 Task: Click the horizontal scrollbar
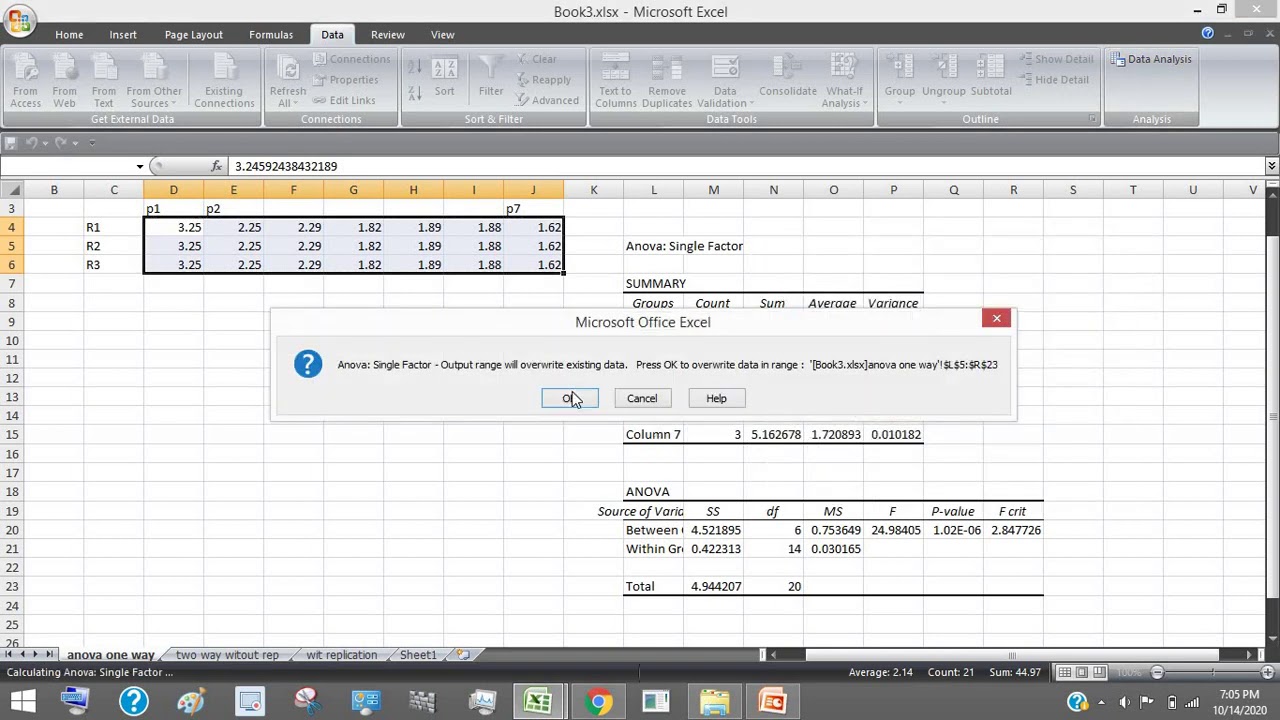[x=1010, y=655]
